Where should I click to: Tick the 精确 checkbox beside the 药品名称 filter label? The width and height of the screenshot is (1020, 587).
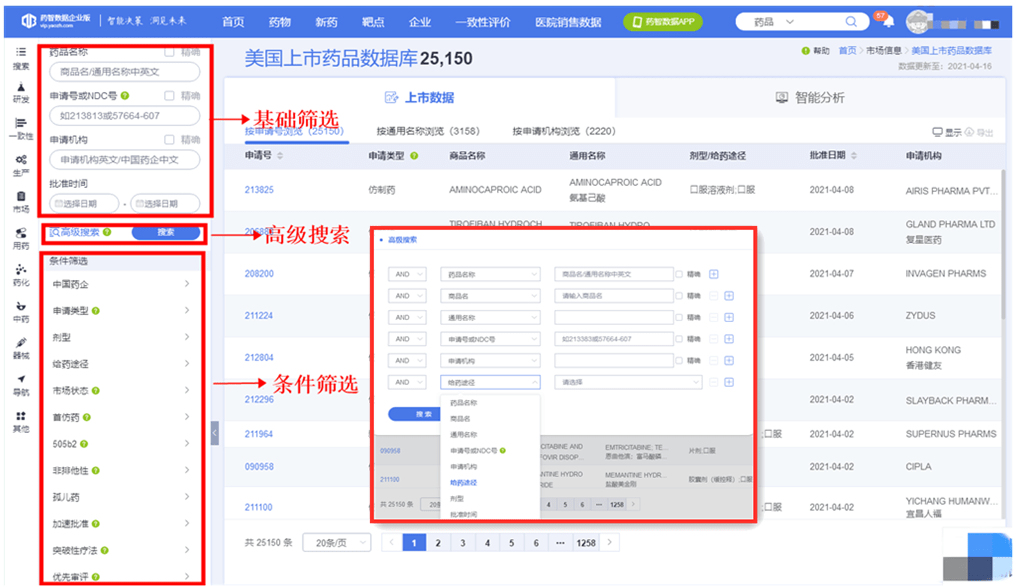169,52
